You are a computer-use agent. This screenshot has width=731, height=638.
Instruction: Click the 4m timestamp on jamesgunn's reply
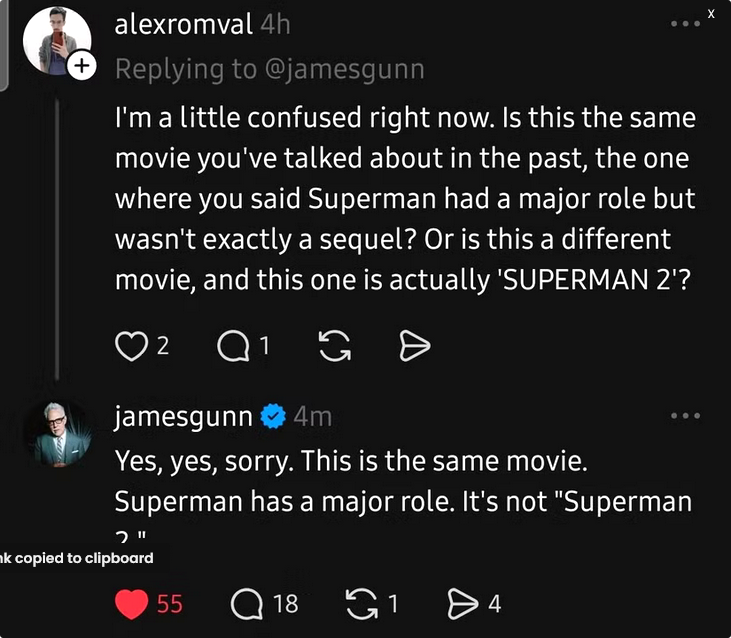[x=312, y=416]
